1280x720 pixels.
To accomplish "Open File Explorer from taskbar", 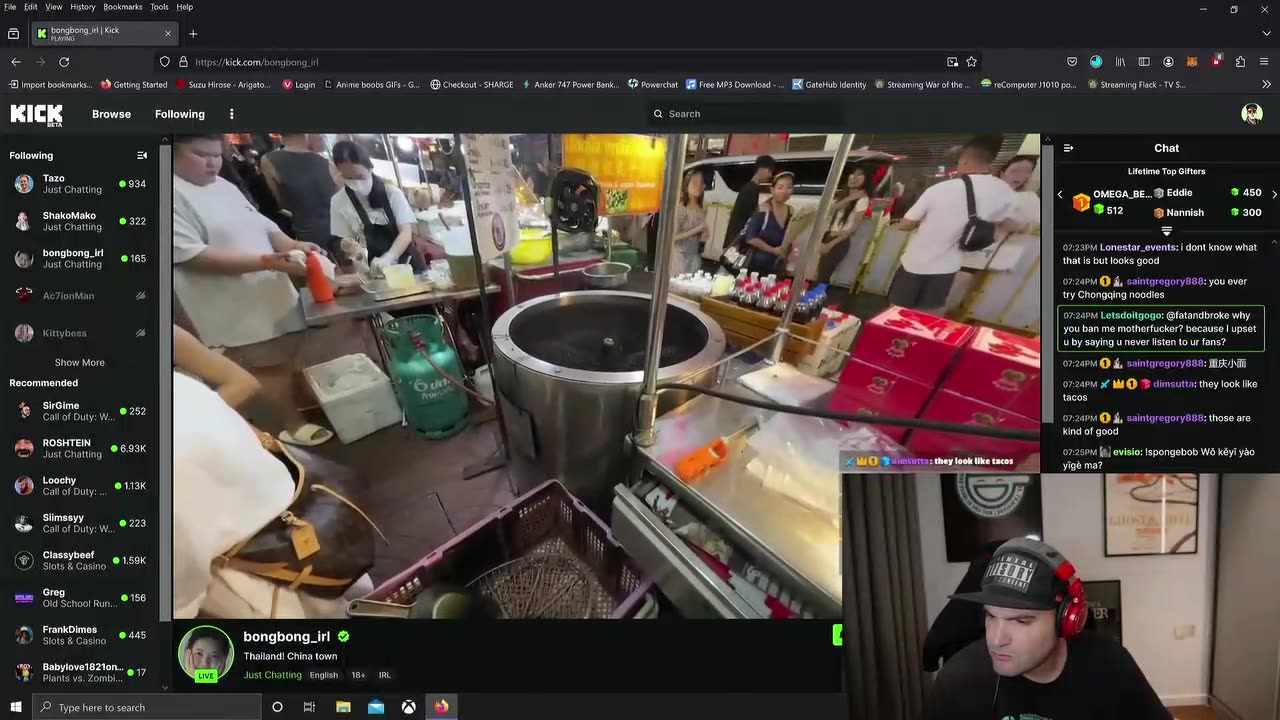I will (x=343, y=707).
